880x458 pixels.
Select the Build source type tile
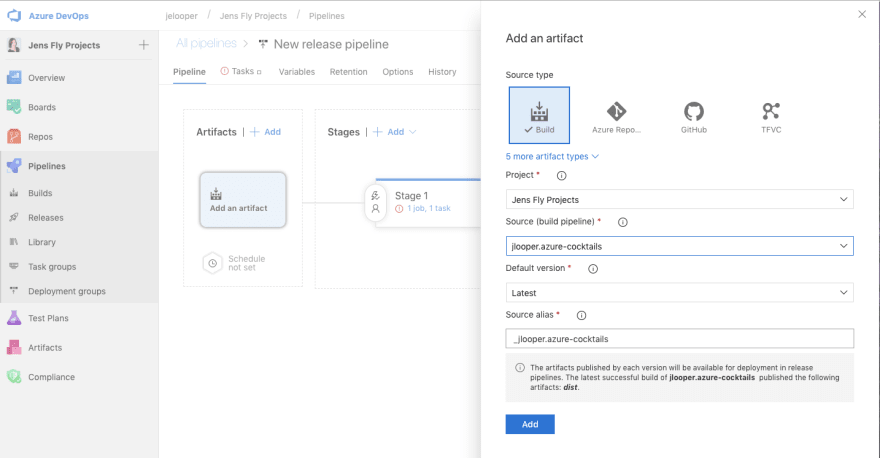click(539, 115)
